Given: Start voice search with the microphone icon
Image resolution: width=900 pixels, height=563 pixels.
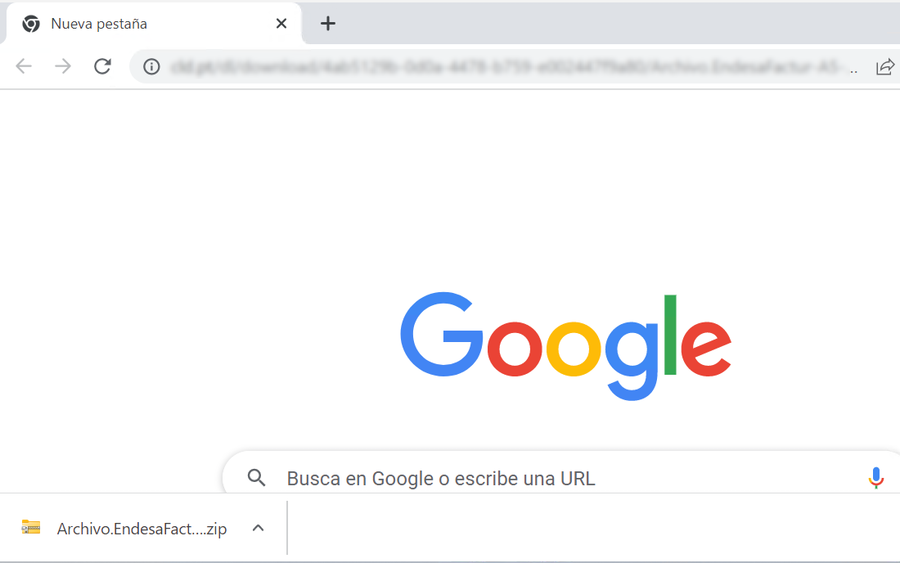Looking at the screenshot, I should point(876,477).
